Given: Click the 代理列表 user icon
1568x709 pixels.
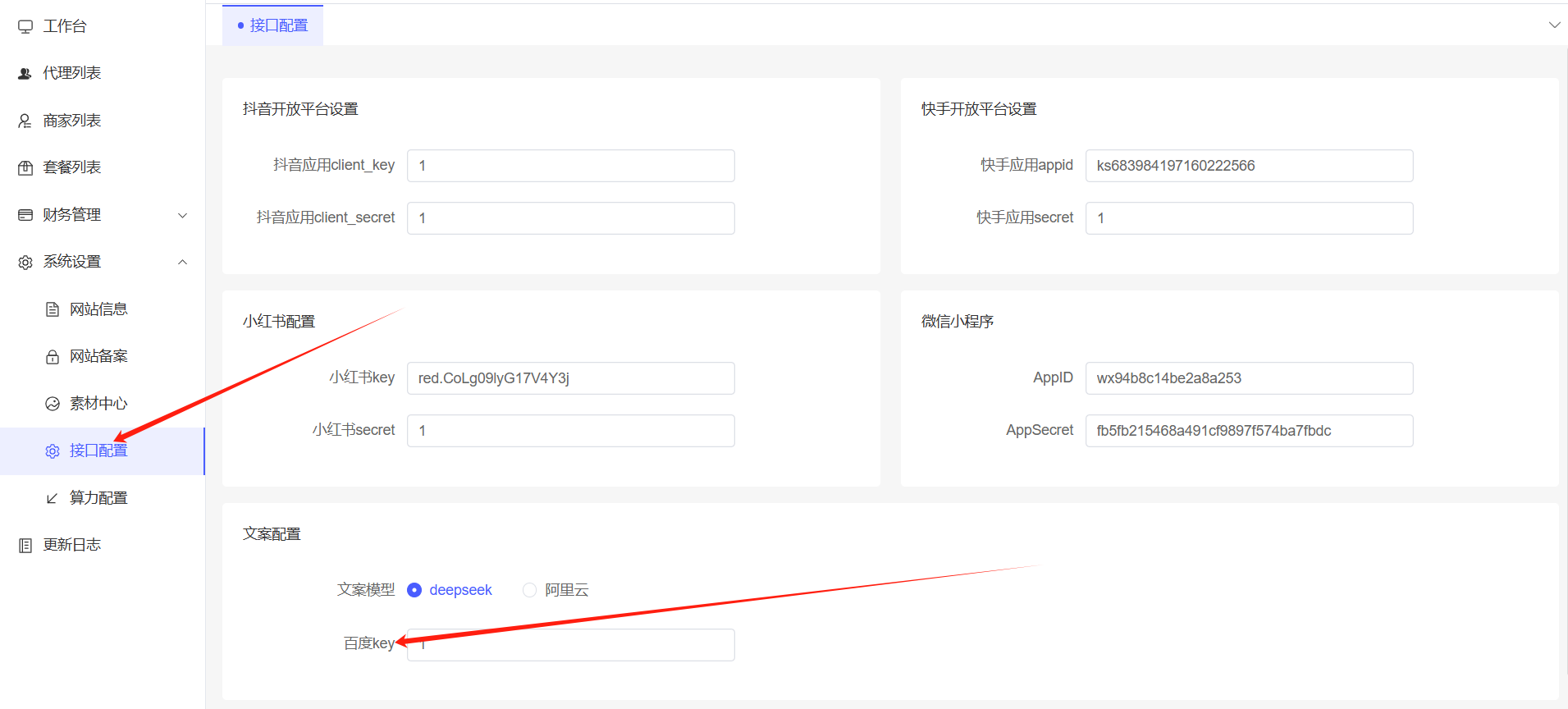Looking at the screenshot, I should (25, 74).
